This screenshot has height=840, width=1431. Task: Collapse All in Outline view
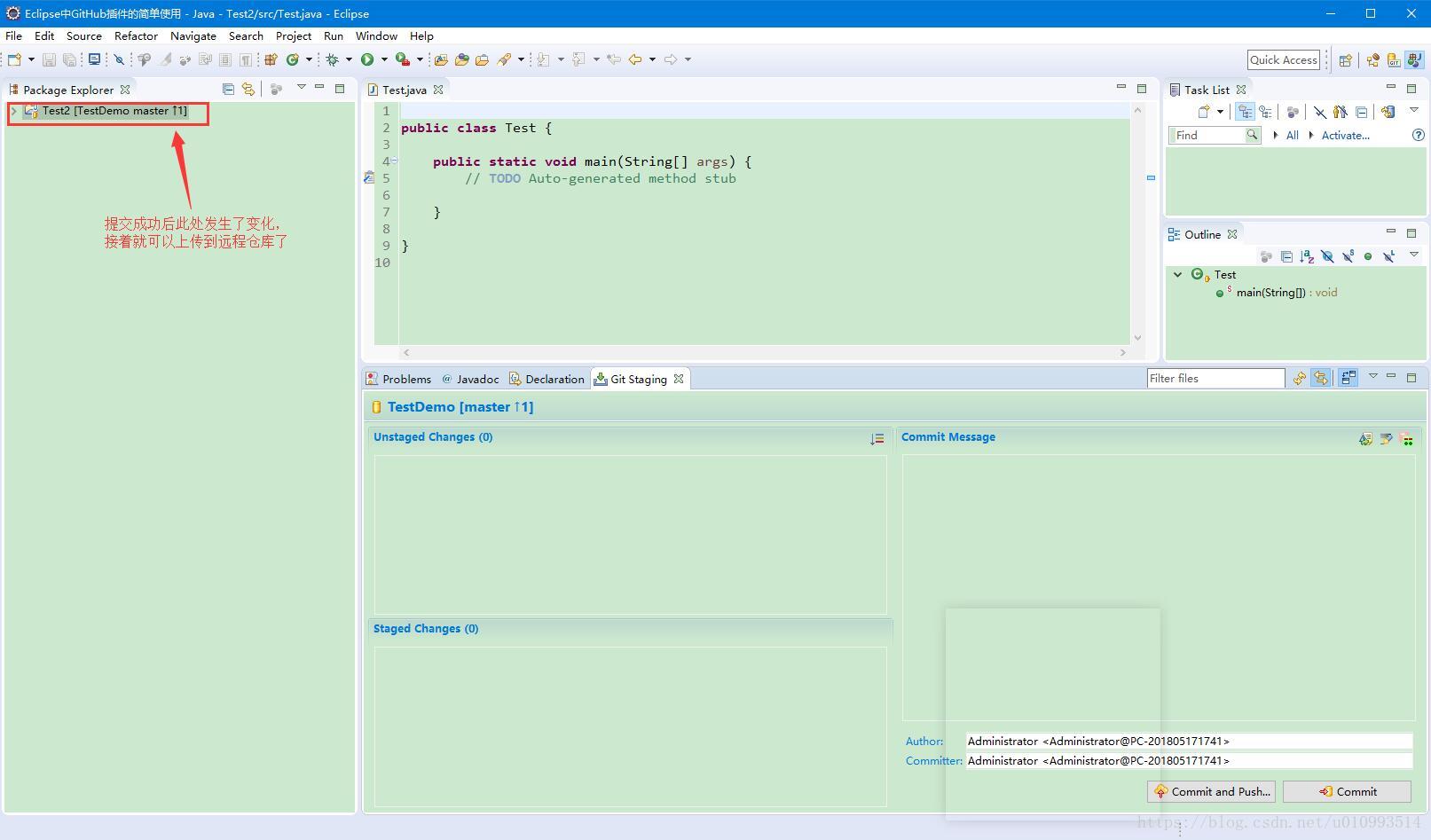click(1286, 256)
